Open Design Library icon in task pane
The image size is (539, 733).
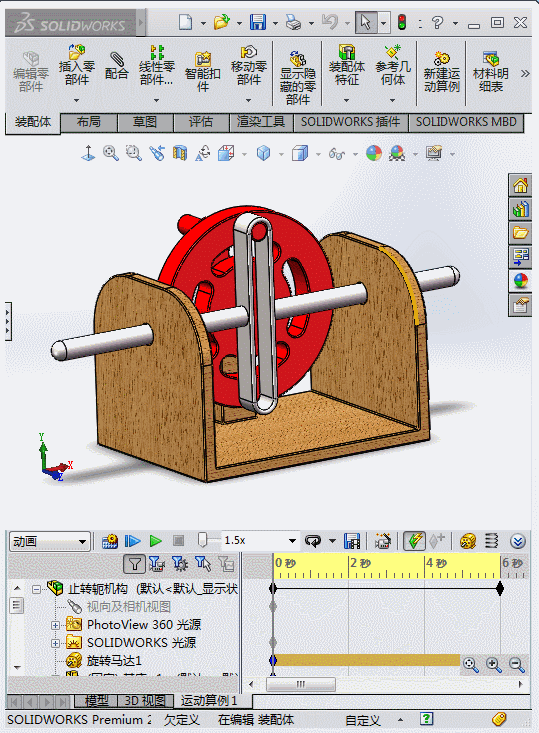coord(520,209)
